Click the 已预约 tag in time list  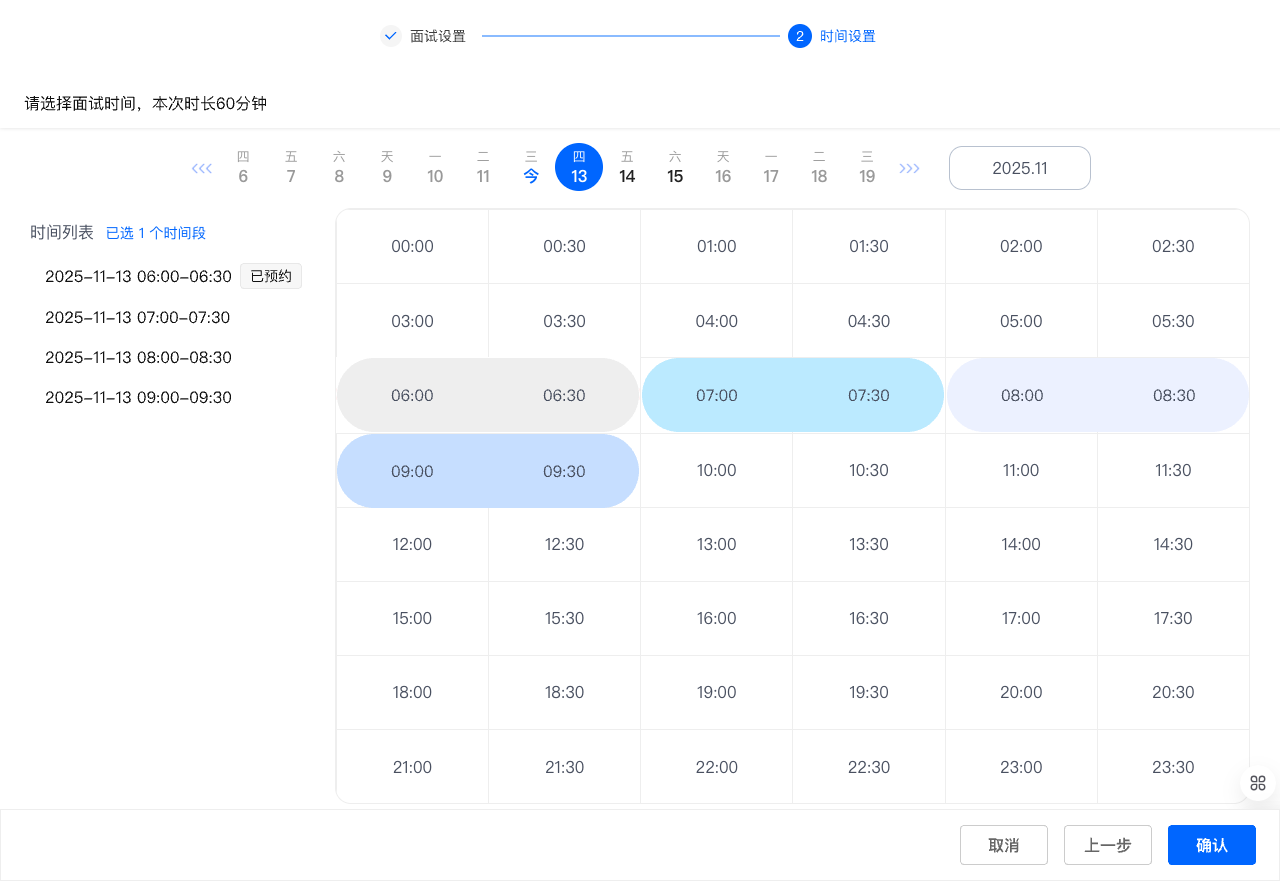coord(271,277)
